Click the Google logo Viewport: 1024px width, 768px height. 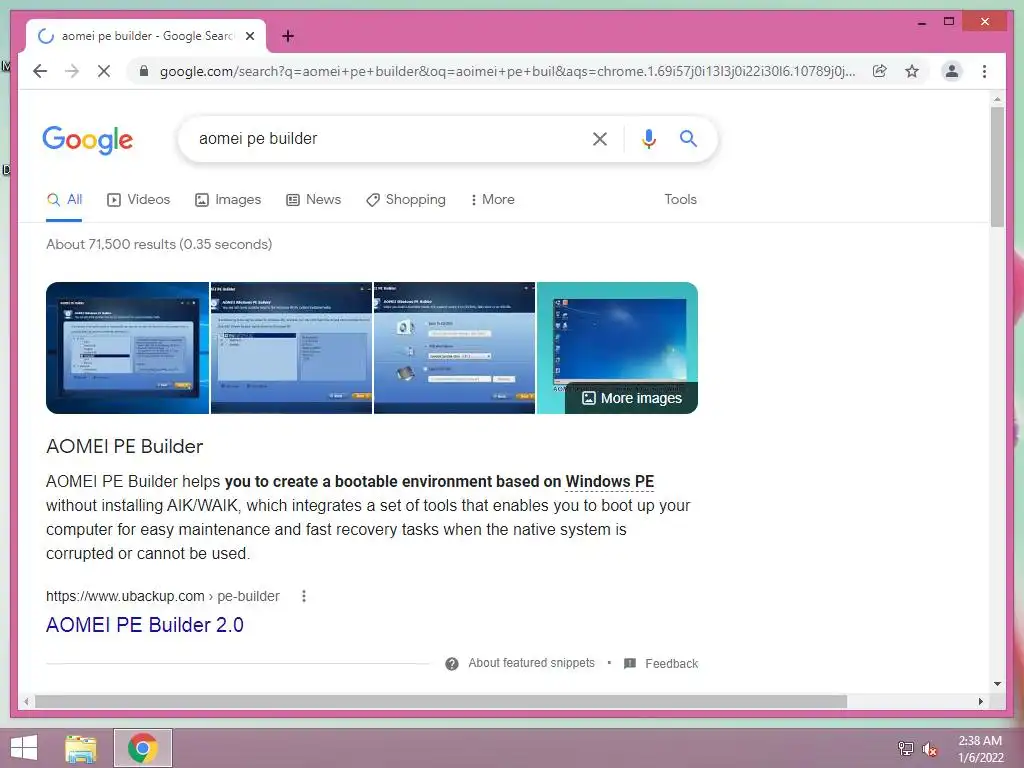click(88, 140)
